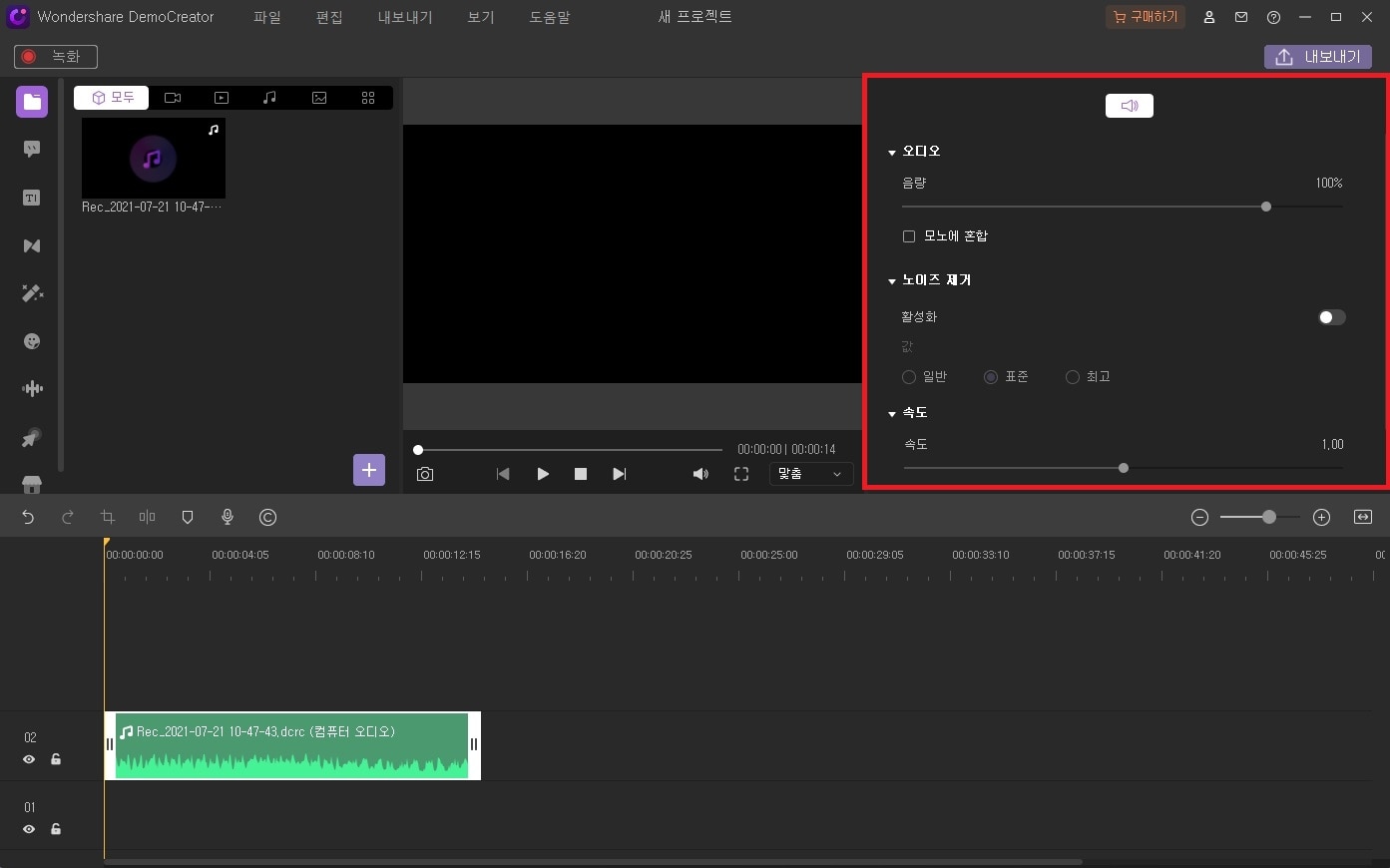Open the 내보내기 menu in menu bar
Screen dimensions: 1390x868
[405, 17]
